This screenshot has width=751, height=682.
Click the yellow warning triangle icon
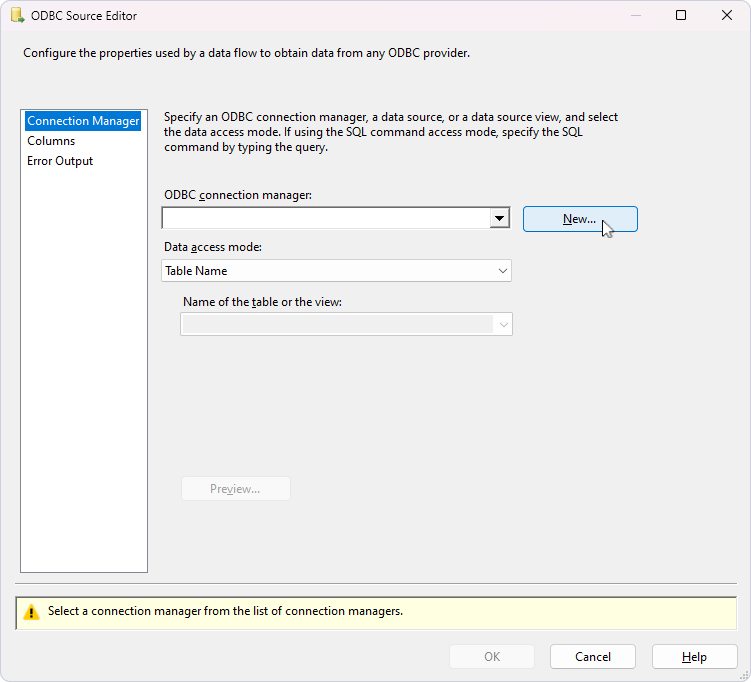(31, 612)
